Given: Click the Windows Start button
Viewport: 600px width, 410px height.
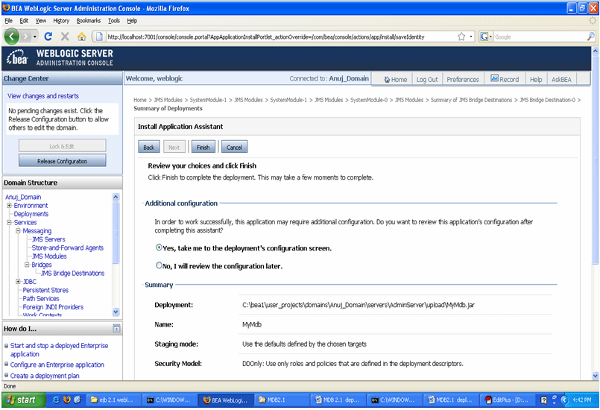Looking at the screenshot, I should [23, 400].
